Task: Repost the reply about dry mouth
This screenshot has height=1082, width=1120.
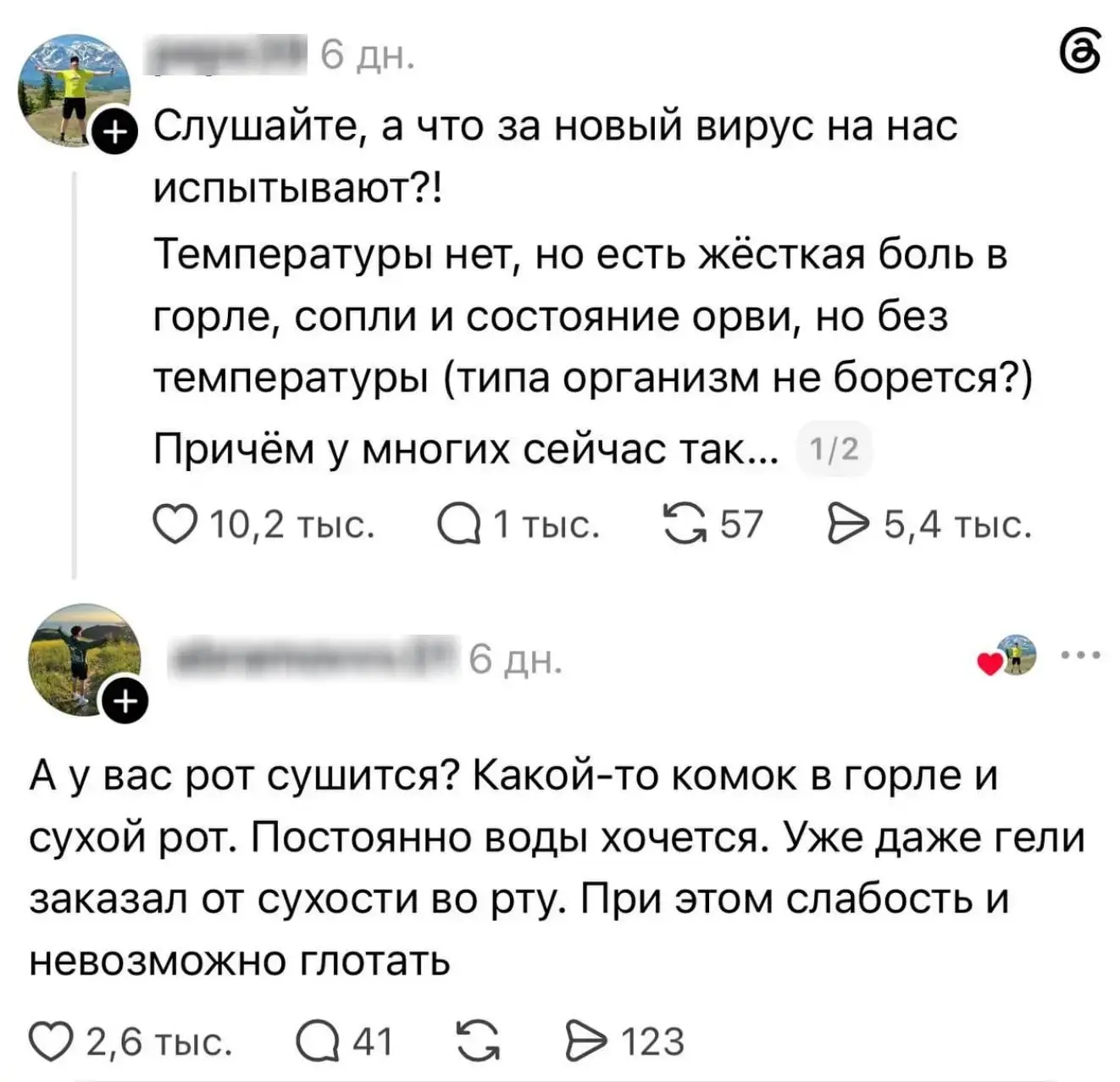Action: pyautogui.click(x=477, y=1040)
